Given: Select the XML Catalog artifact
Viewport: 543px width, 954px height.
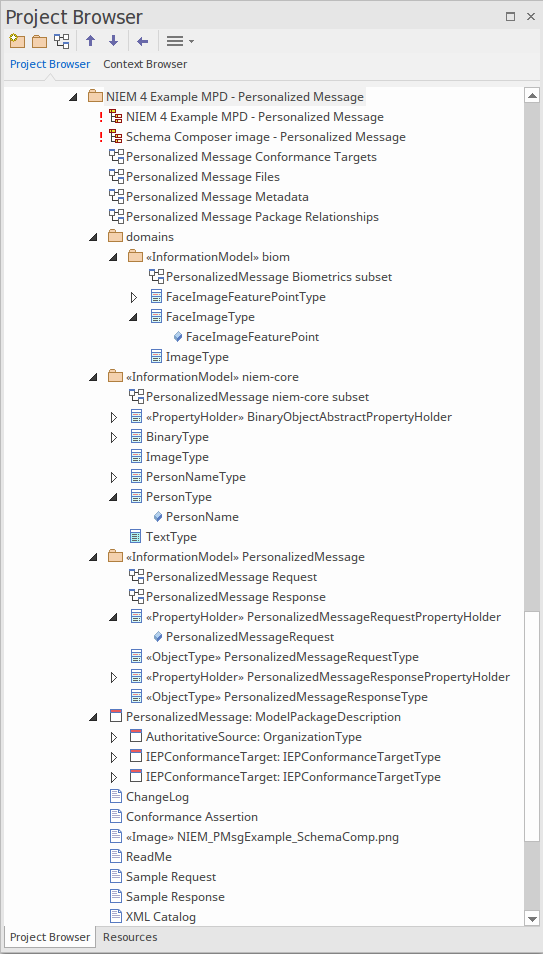Looking at the screenshot, I should [x=161, y=916].
